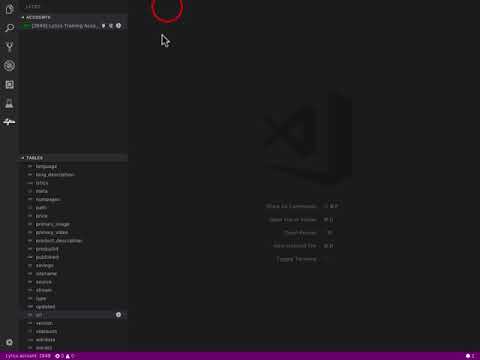Select the stream field

(44, 290)
